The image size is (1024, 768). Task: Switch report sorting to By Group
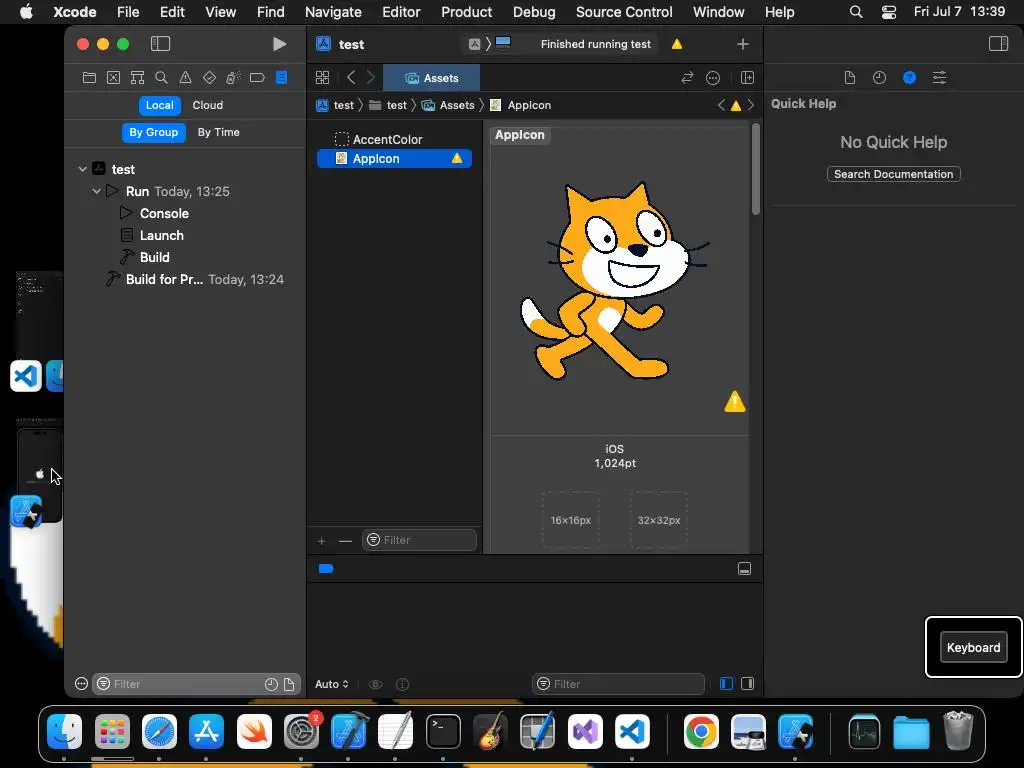[153, 133]
